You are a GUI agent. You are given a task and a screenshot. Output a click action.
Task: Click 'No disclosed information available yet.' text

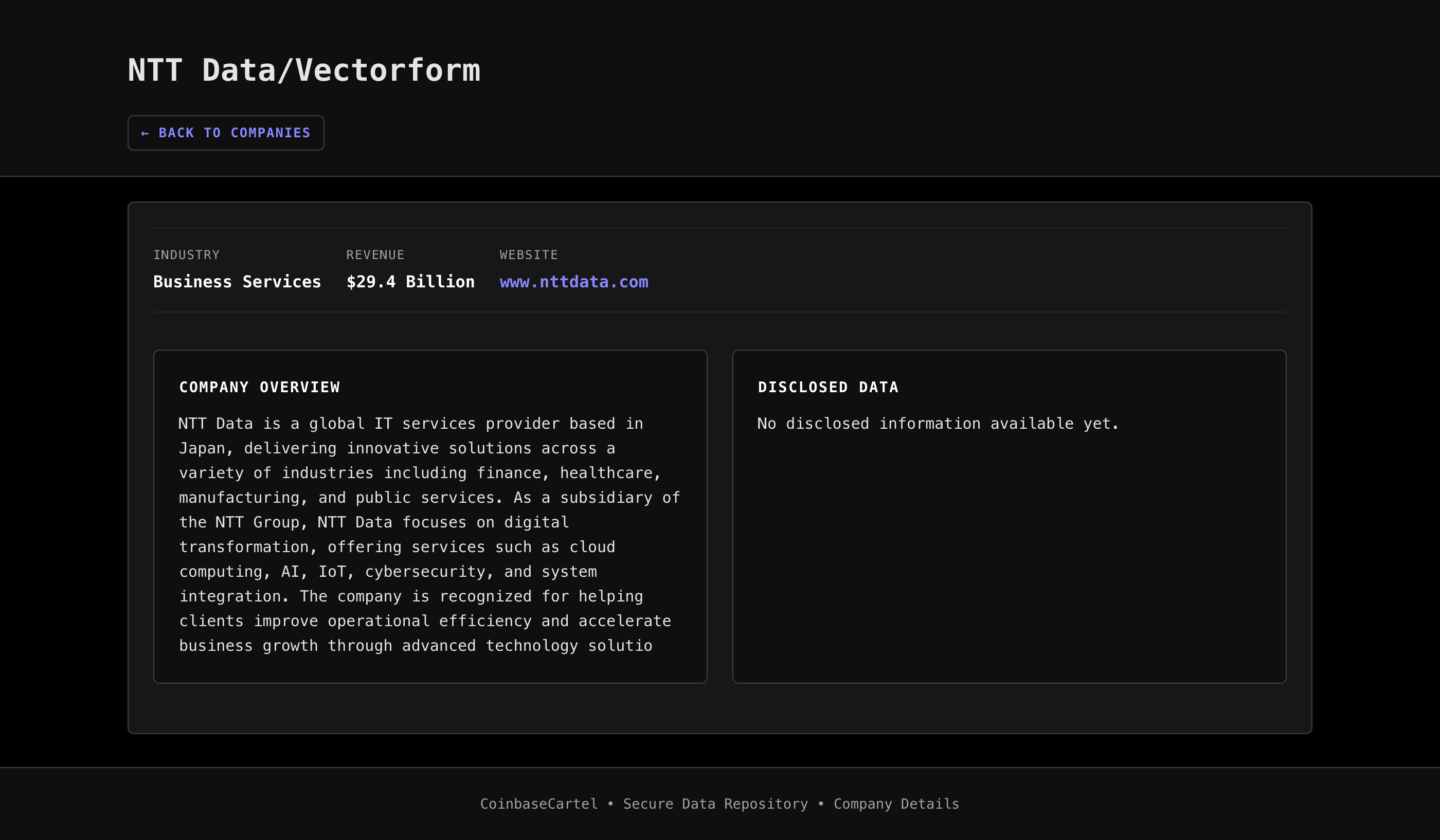[938, 424]
